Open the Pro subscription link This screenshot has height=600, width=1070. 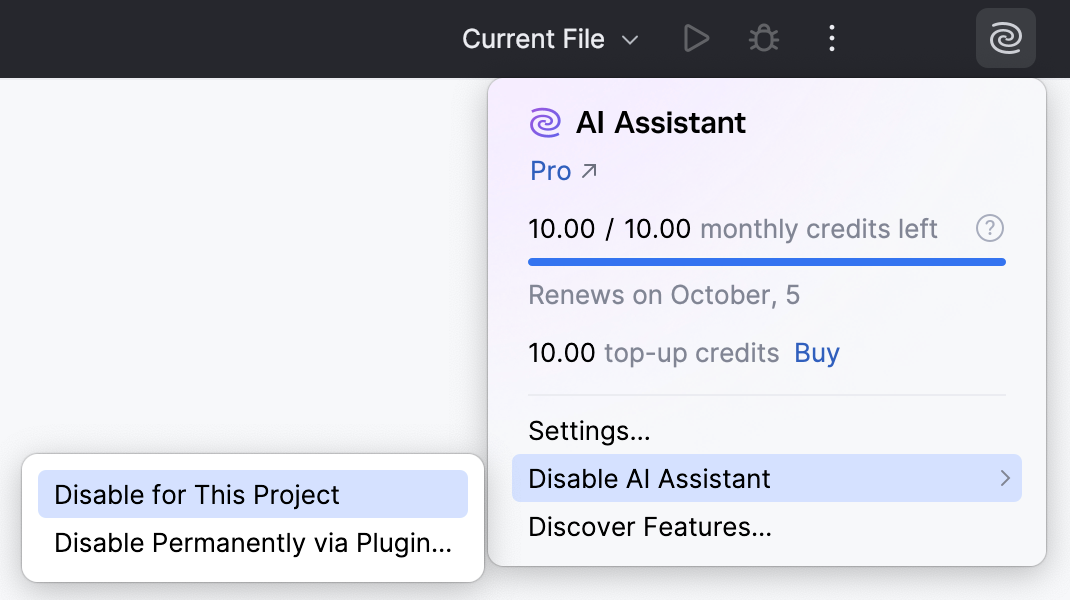[x=549, y=171]
